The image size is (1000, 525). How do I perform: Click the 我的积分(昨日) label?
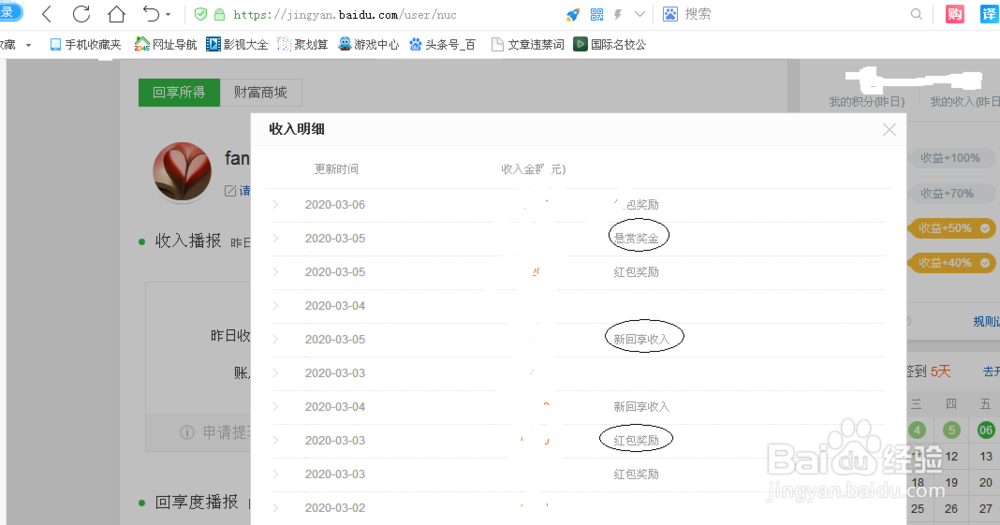(x=867, y=102)
